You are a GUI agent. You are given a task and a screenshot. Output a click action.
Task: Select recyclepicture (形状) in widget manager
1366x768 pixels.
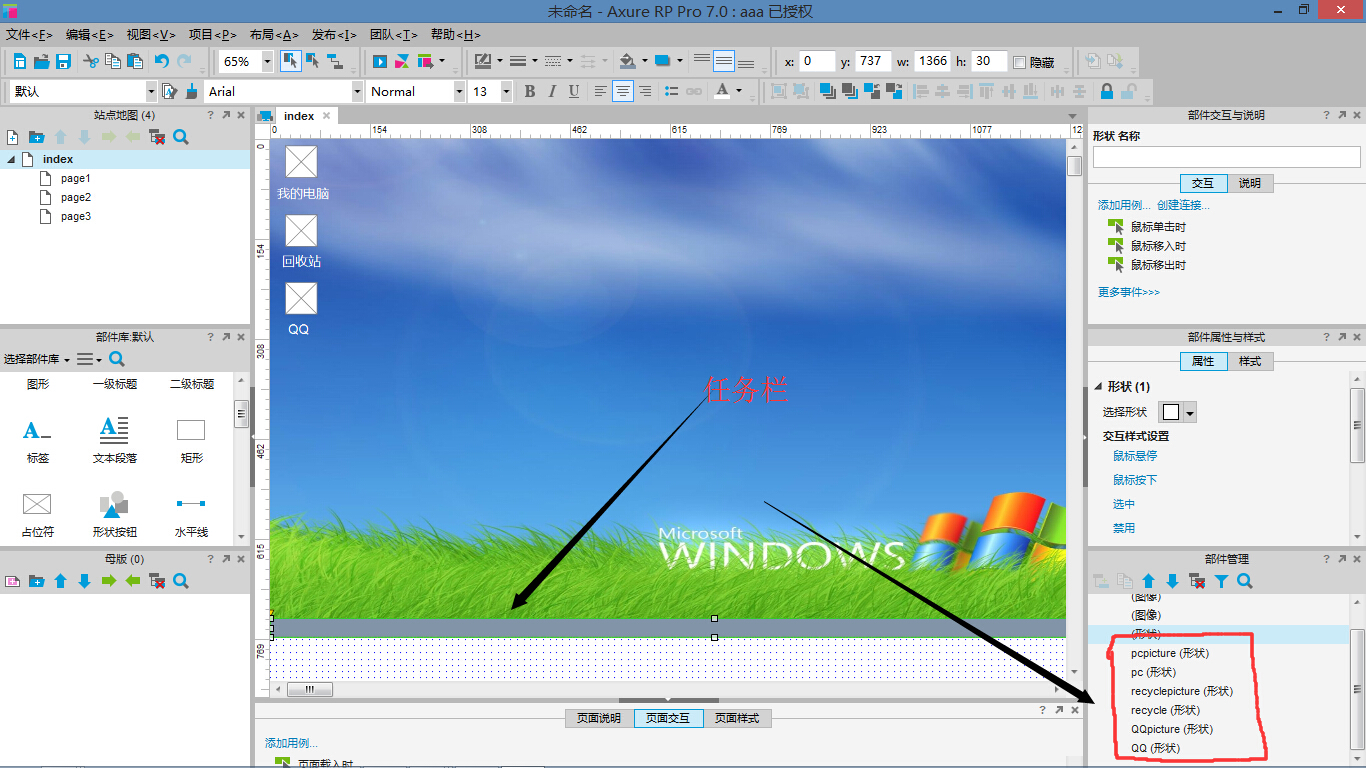(x=1181, y=691)
